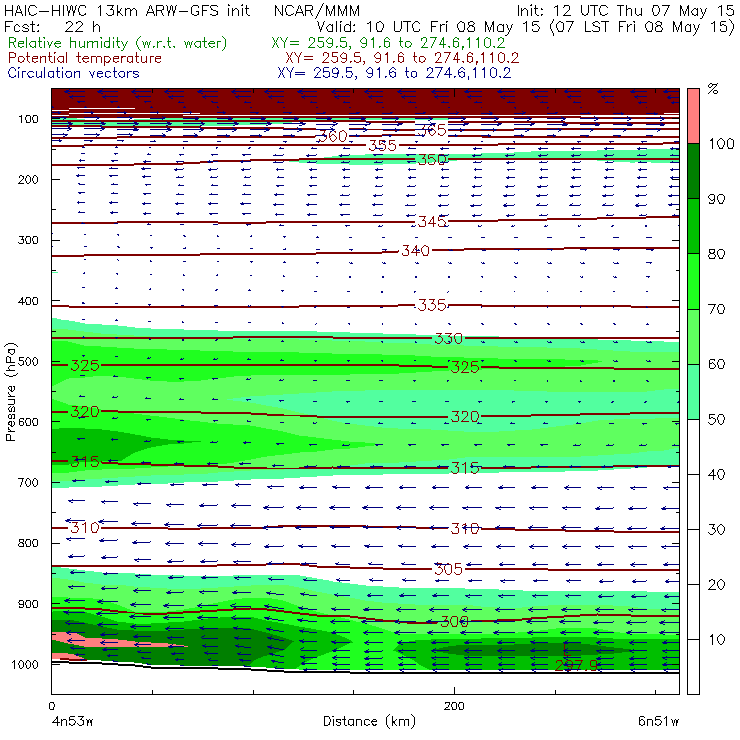Click the aqua 50–60% colorbar segment
The width and height of the screenshot is (740, 740).
coord(693,391)
